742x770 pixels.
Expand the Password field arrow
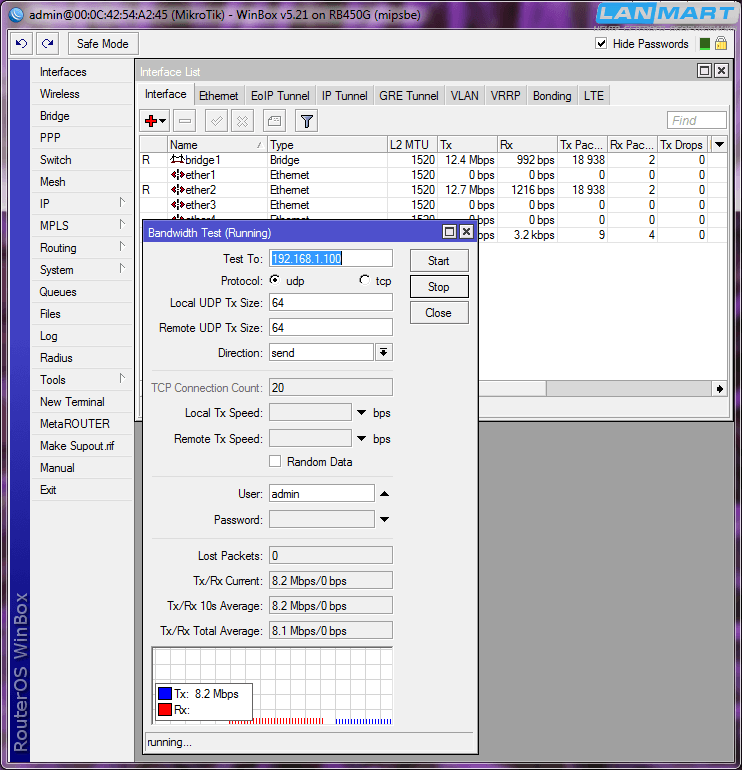[x=385, y=519]
